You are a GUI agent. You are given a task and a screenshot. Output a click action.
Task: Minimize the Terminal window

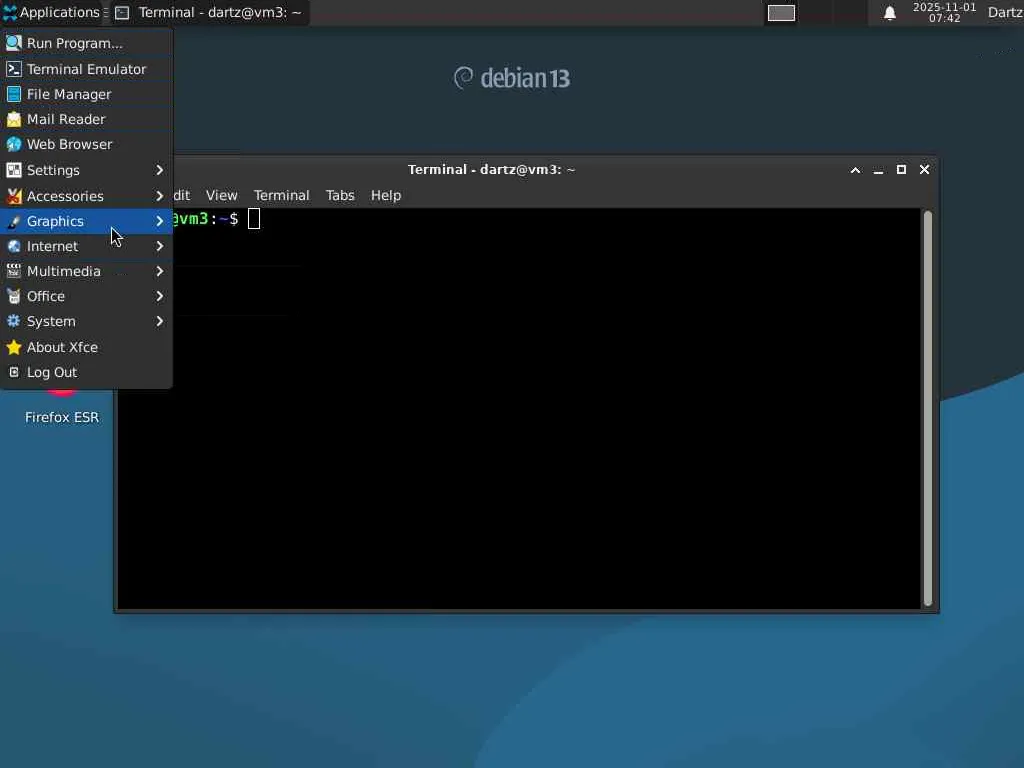coord(878,170)
